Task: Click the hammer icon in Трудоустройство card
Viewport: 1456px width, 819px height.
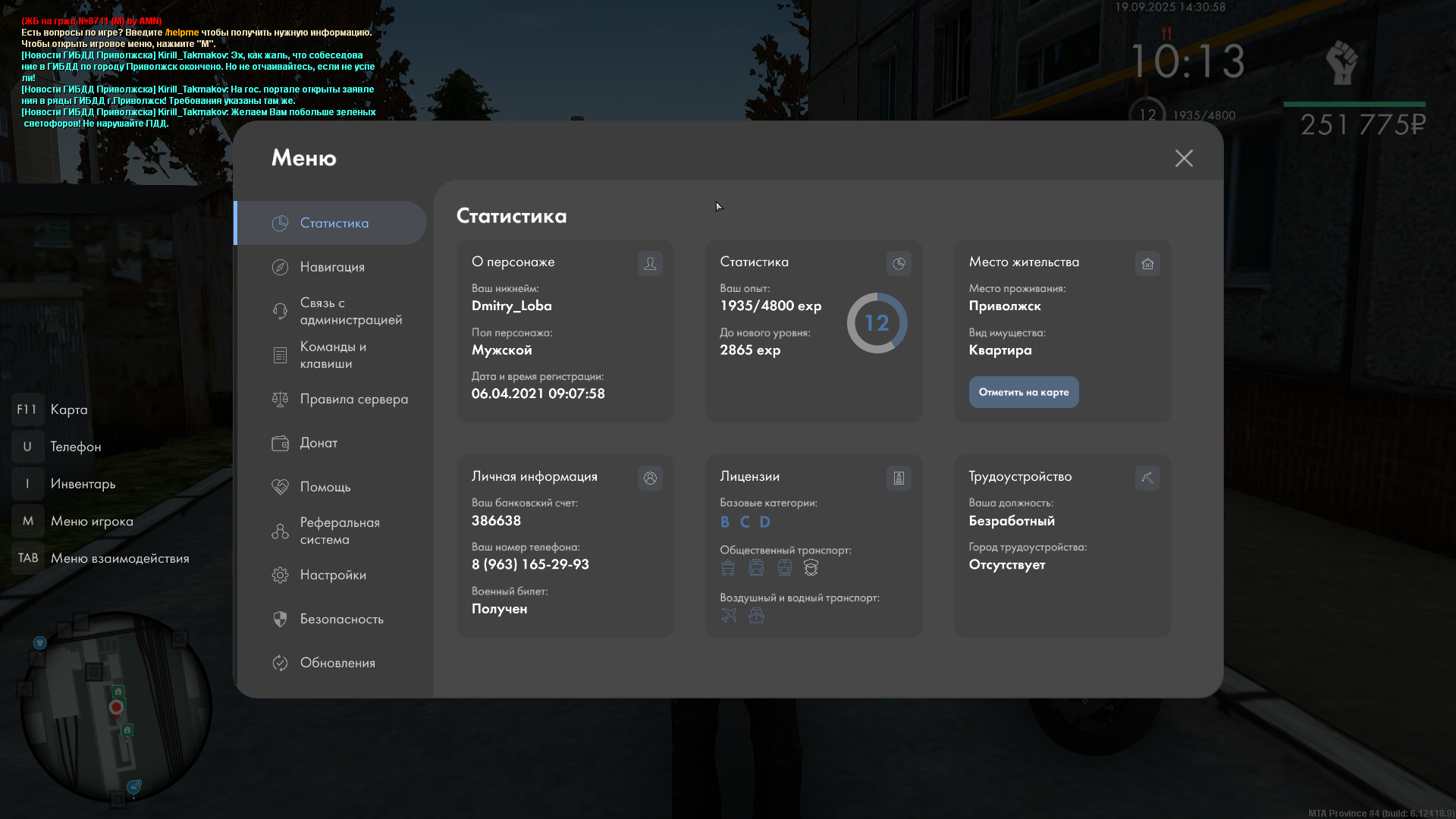Action: click(1147, 478)
